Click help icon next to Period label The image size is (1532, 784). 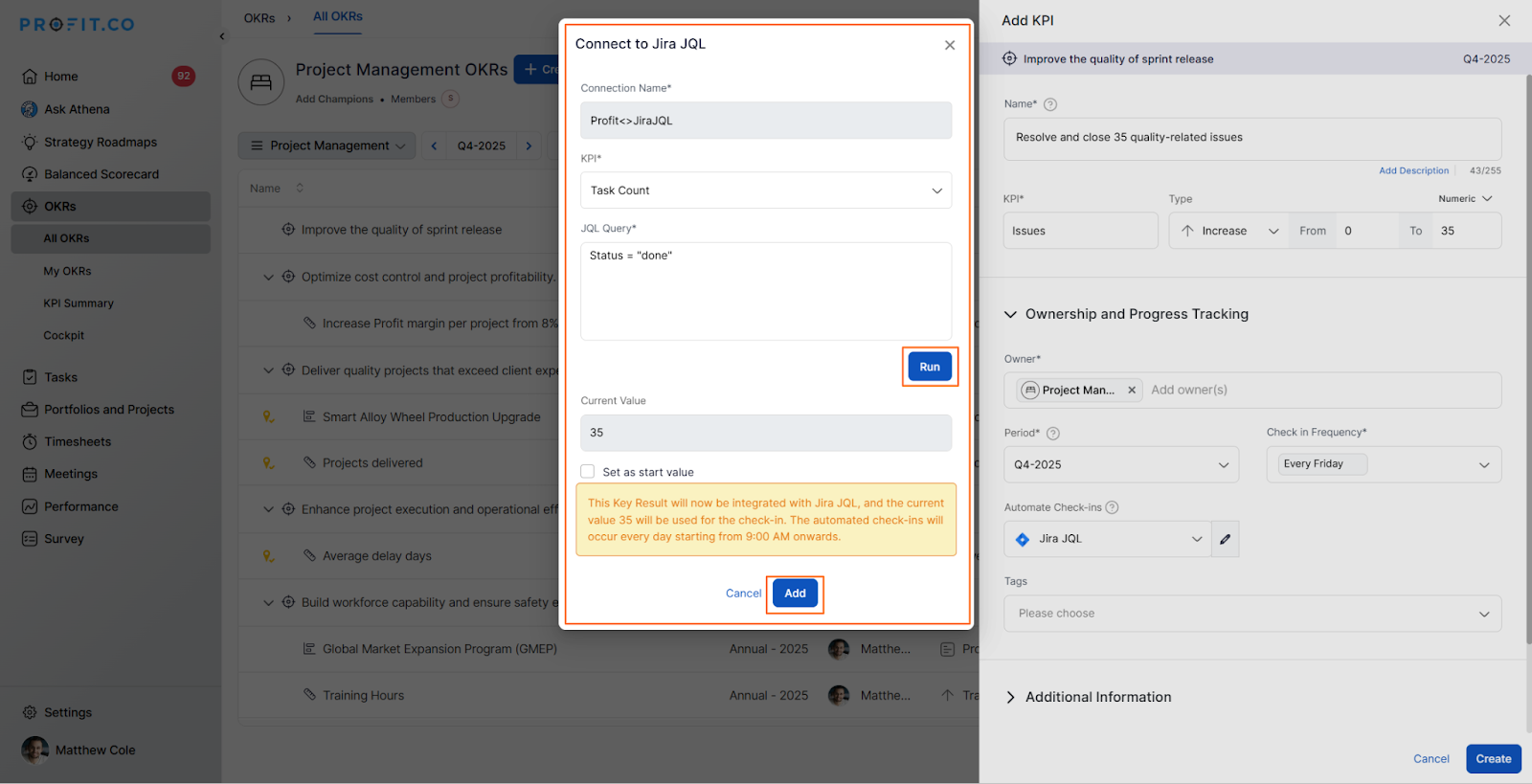tap(1053, 434)
